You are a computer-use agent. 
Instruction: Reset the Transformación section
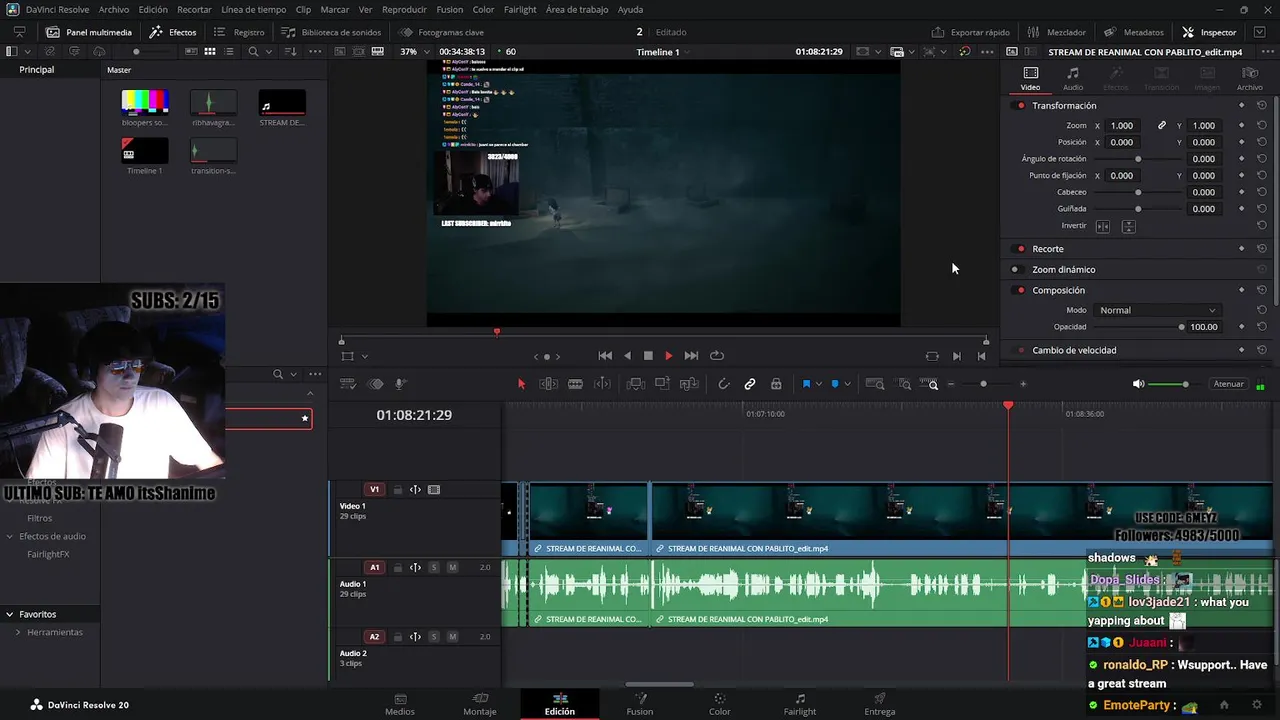pos(1262,106)
